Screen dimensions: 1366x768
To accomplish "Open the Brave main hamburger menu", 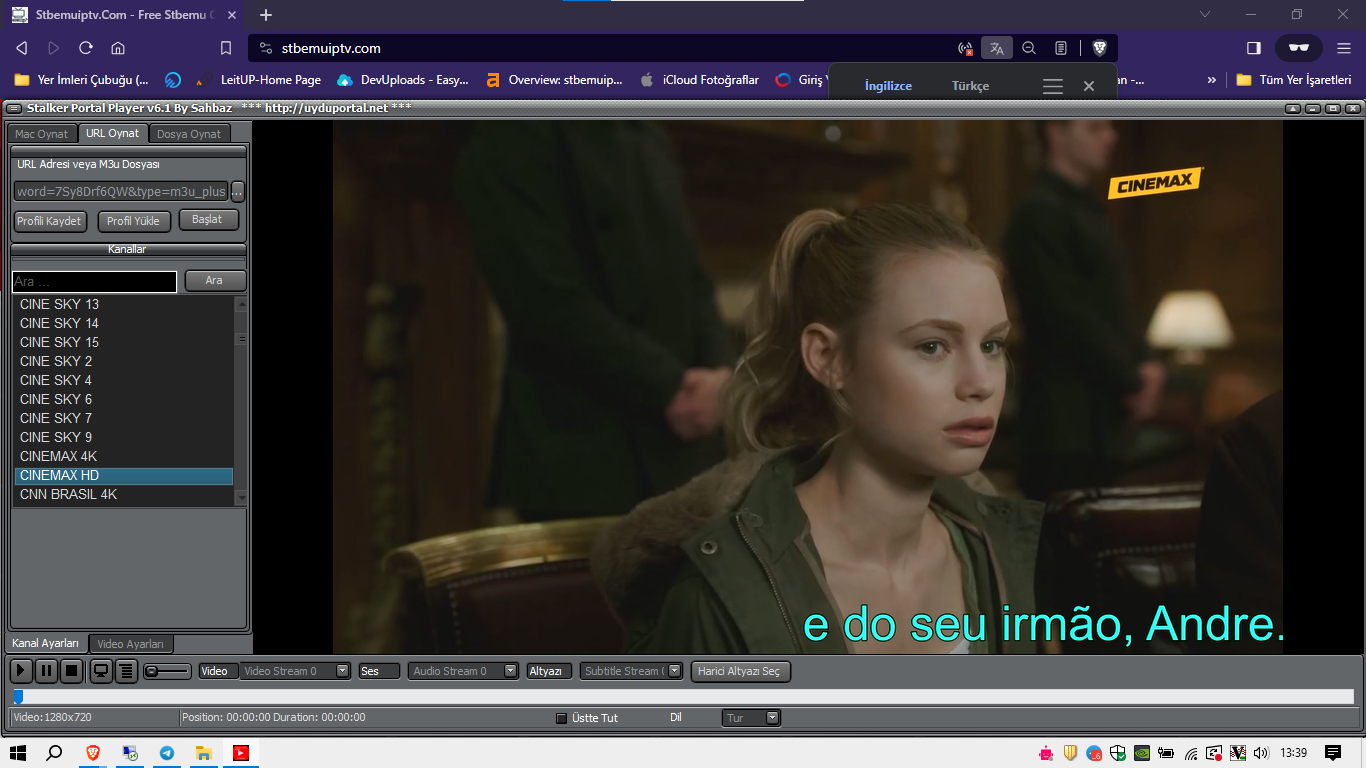I will tap(1342, 48).
